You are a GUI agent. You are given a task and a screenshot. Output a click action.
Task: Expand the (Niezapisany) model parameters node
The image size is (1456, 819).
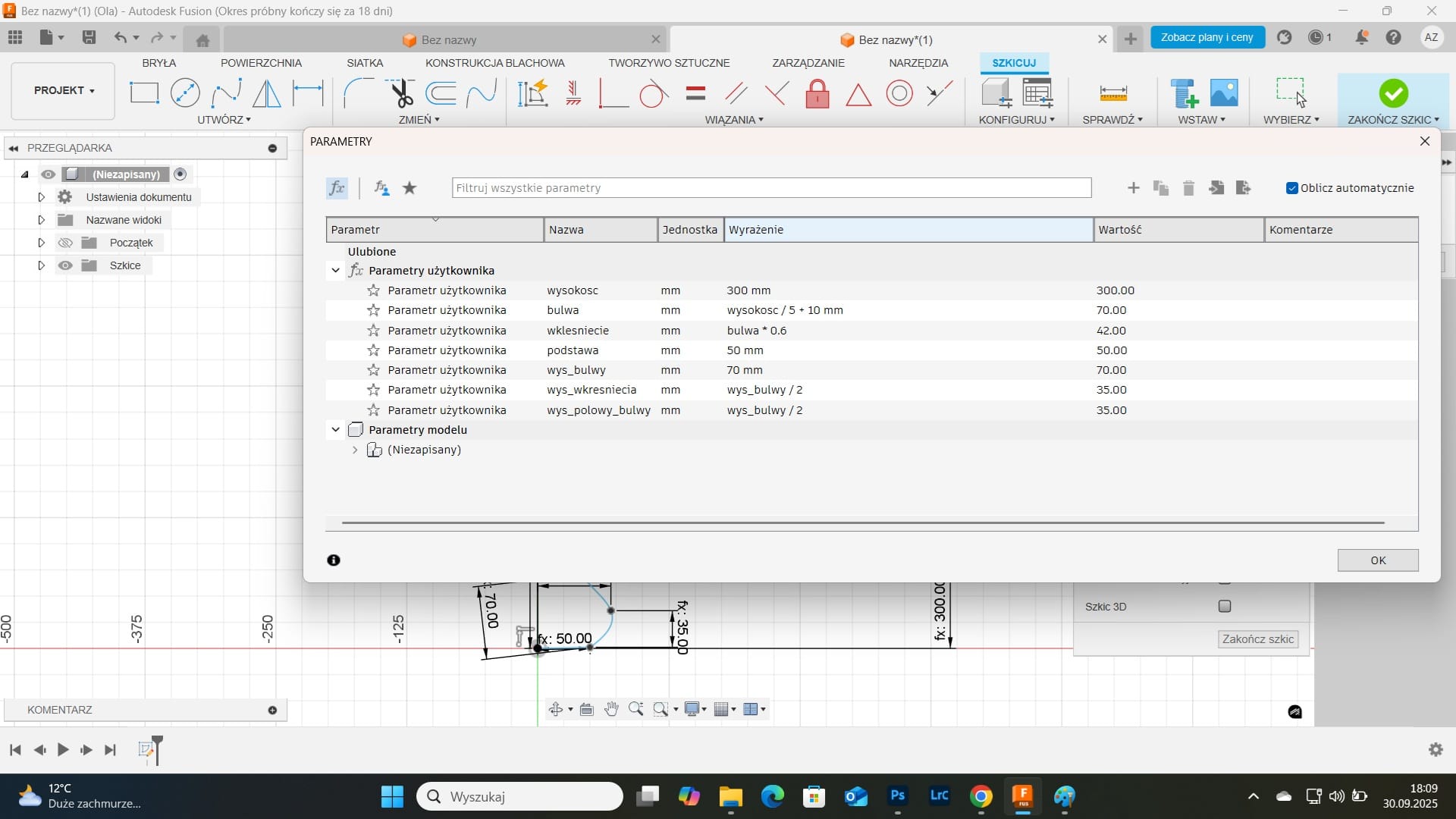click(354, 450)
